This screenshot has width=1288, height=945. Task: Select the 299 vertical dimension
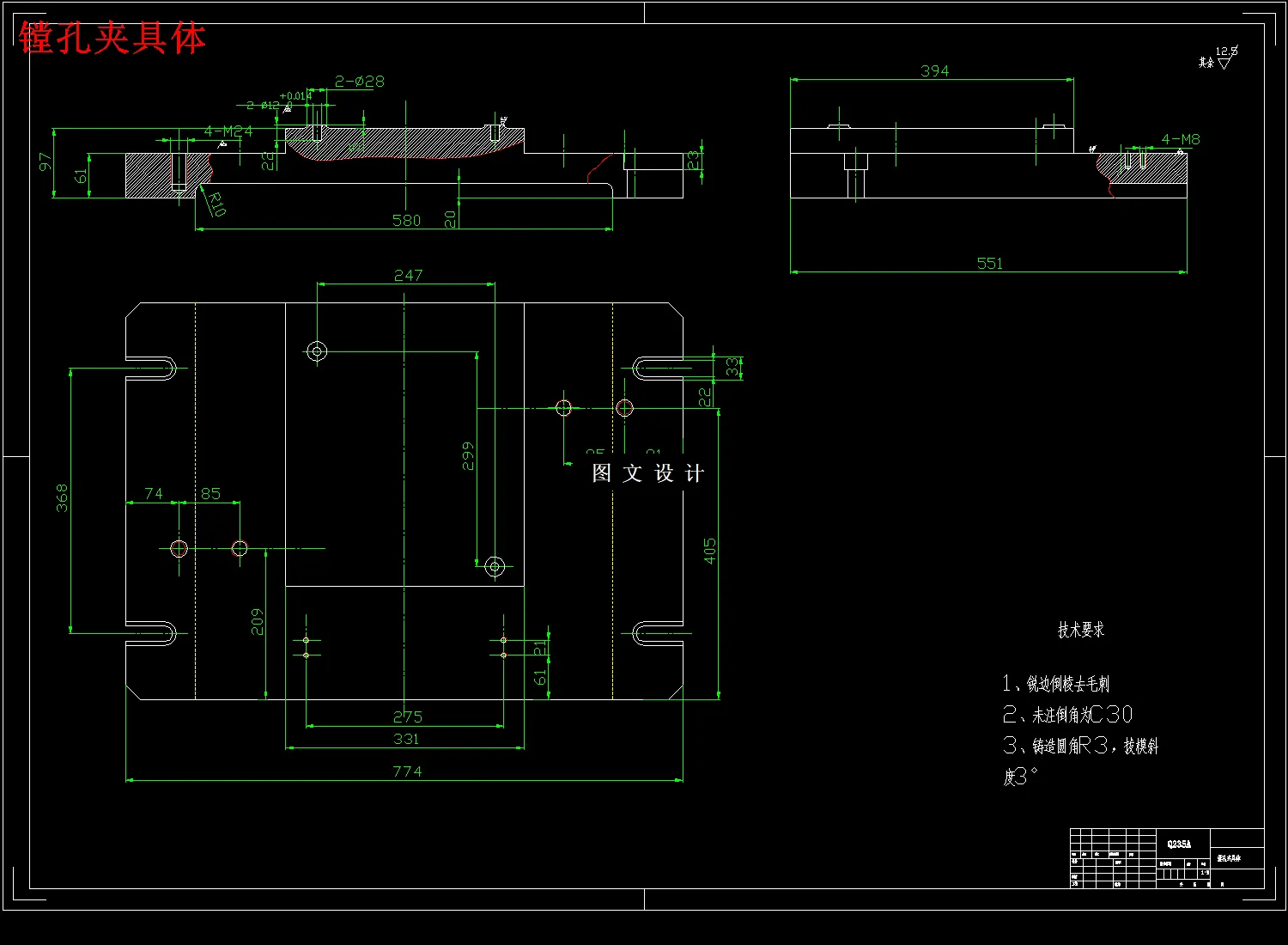coord(467,456)
